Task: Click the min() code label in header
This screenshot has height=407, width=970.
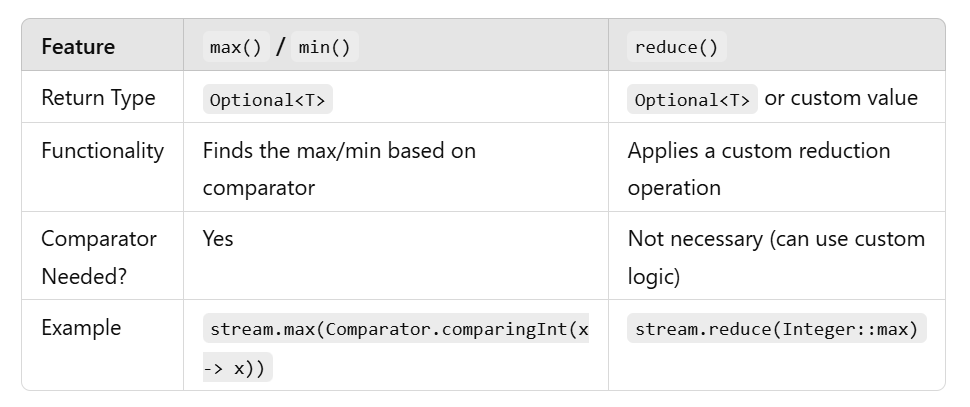Action: [324, 47]
